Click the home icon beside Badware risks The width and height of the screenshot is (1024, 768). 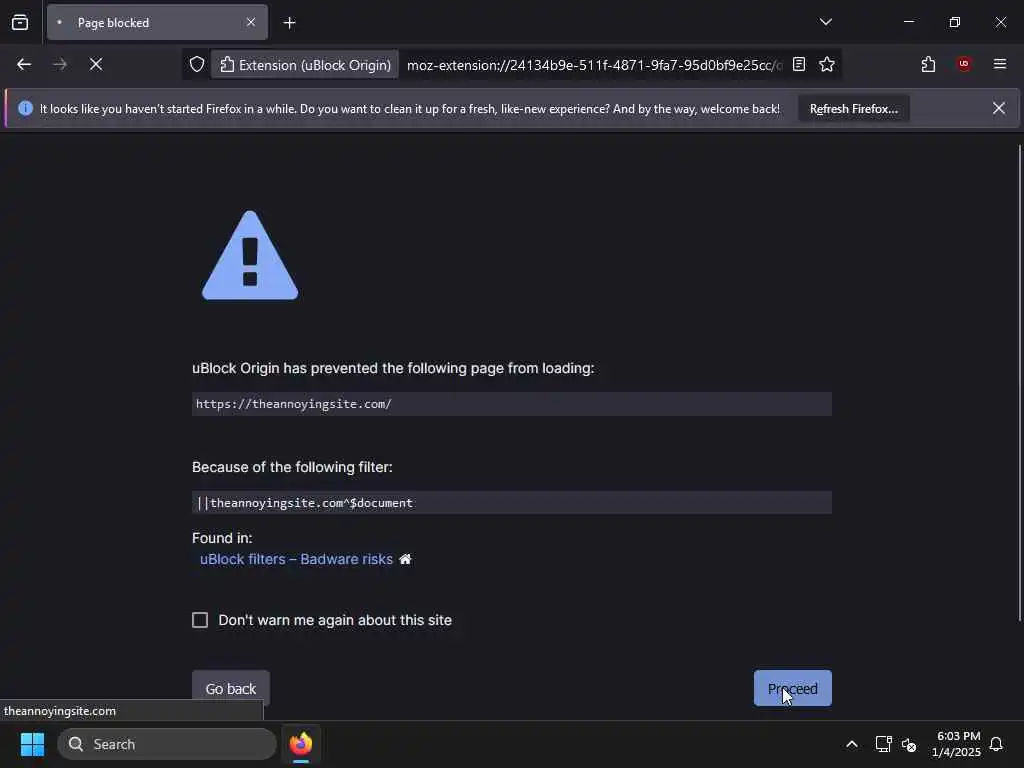pos(406,559)
